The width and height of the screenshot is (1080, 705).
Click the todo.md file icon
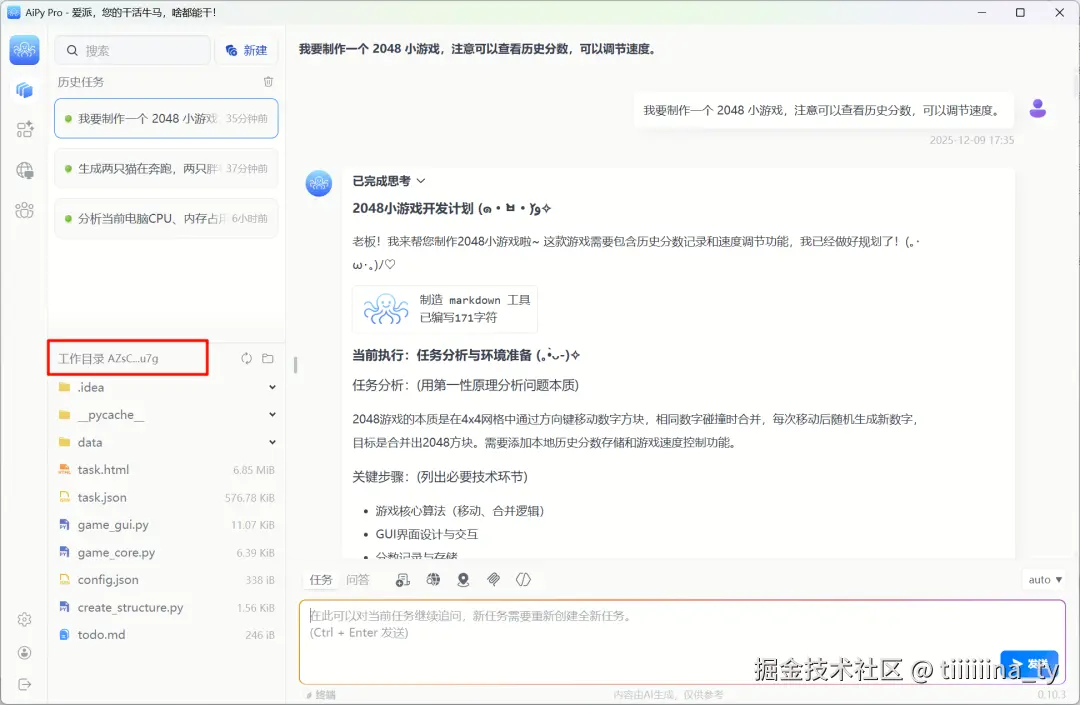click(x=64, y=635)
